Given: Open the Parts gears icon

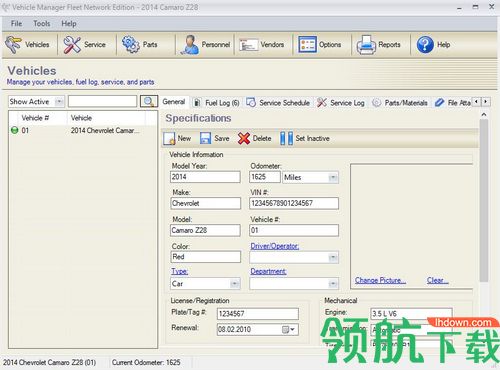Looking at the screenshot, I should pyautogui.click(x=130, y=44).
